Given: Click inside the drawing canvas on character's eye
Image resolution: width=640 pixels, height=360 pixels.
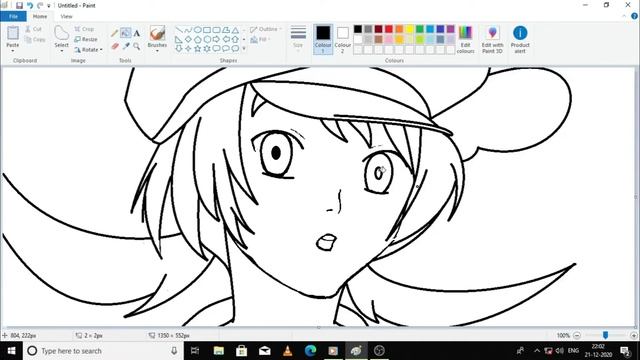Looking at the screenshot, I should point(276,153).
